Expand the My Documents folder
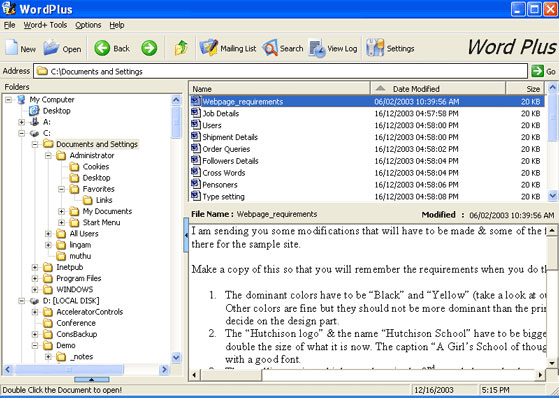This screenshot has width=559, height=398. pyautogui.click(x=61, y=211)
